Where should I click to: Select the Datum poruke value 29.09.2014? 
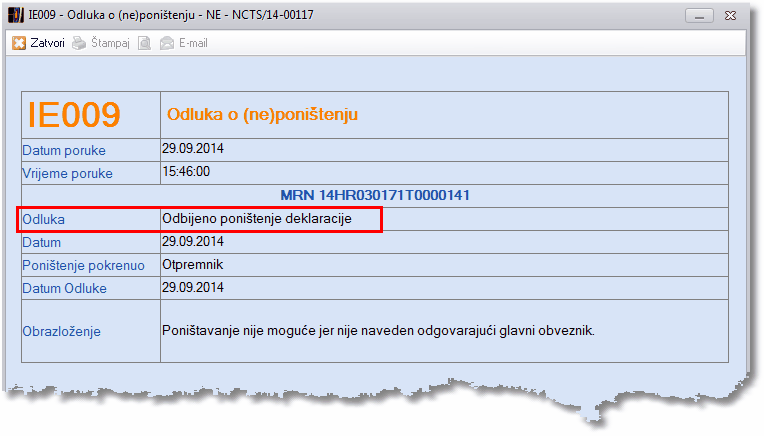(193, 149)
